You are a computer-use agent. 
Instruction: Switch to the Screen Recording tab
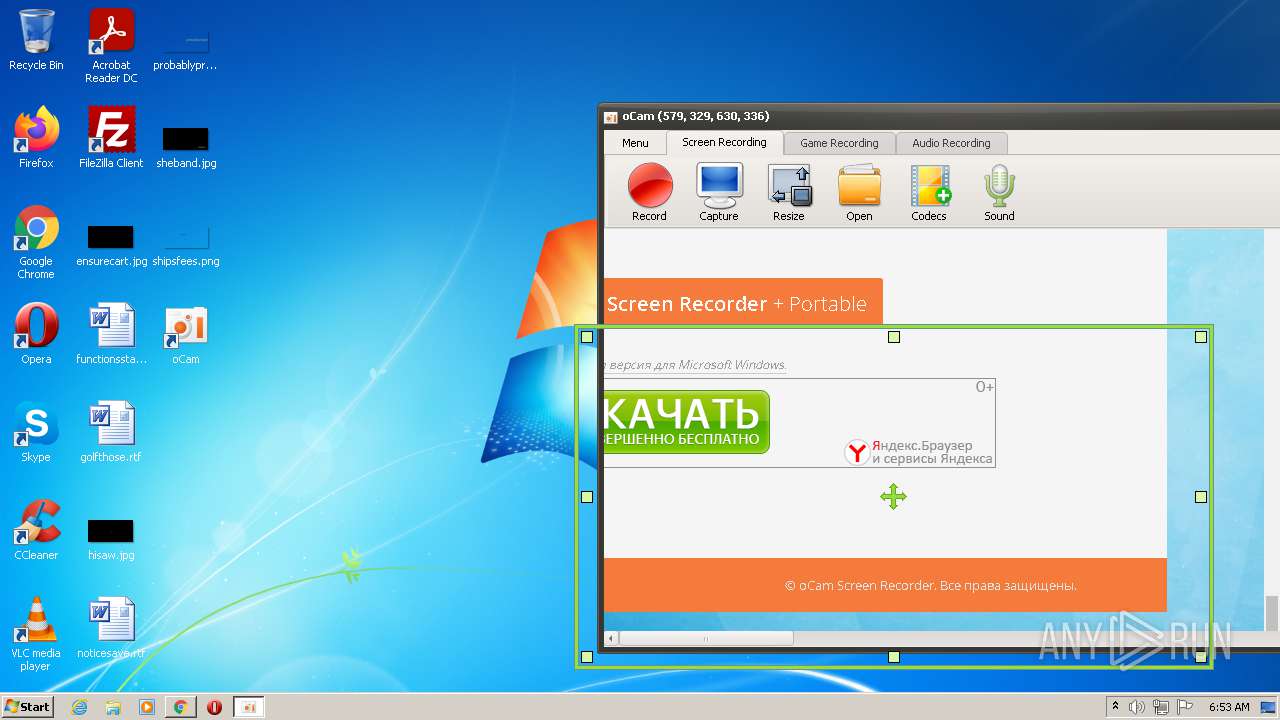point(724,142)
